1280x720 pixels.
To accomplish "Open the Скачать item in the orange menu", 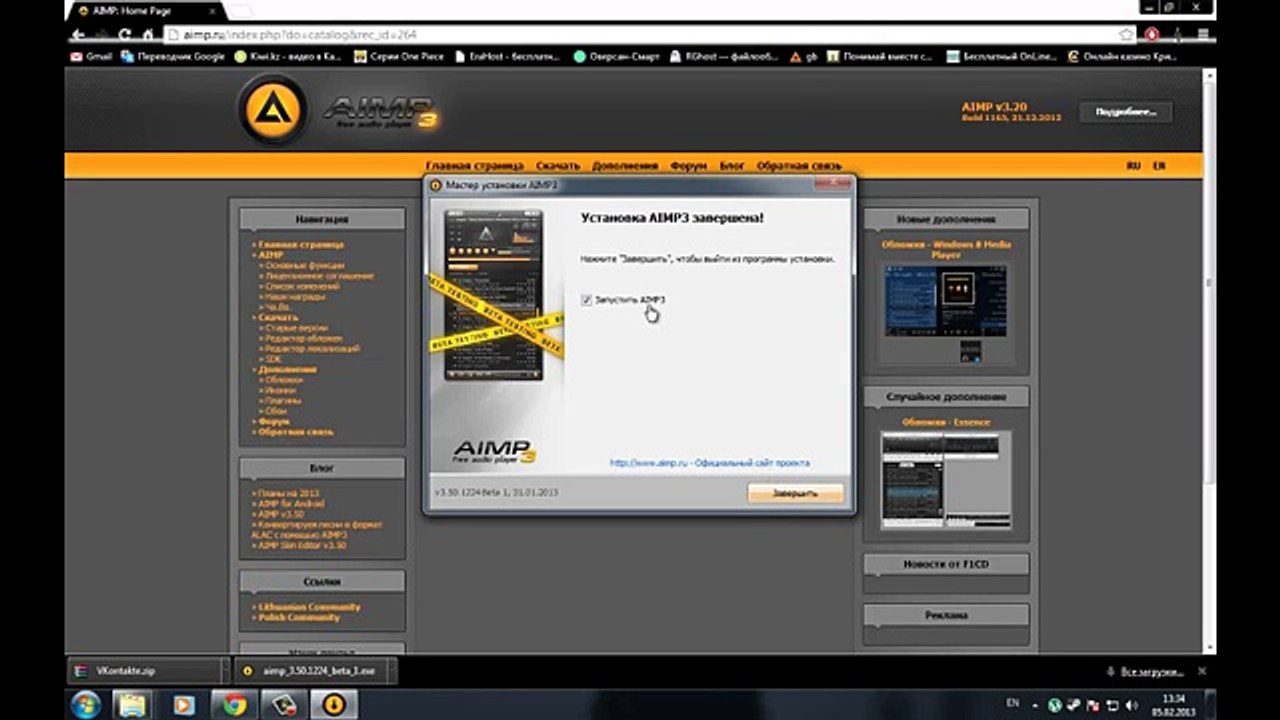I will coord(557,166).
